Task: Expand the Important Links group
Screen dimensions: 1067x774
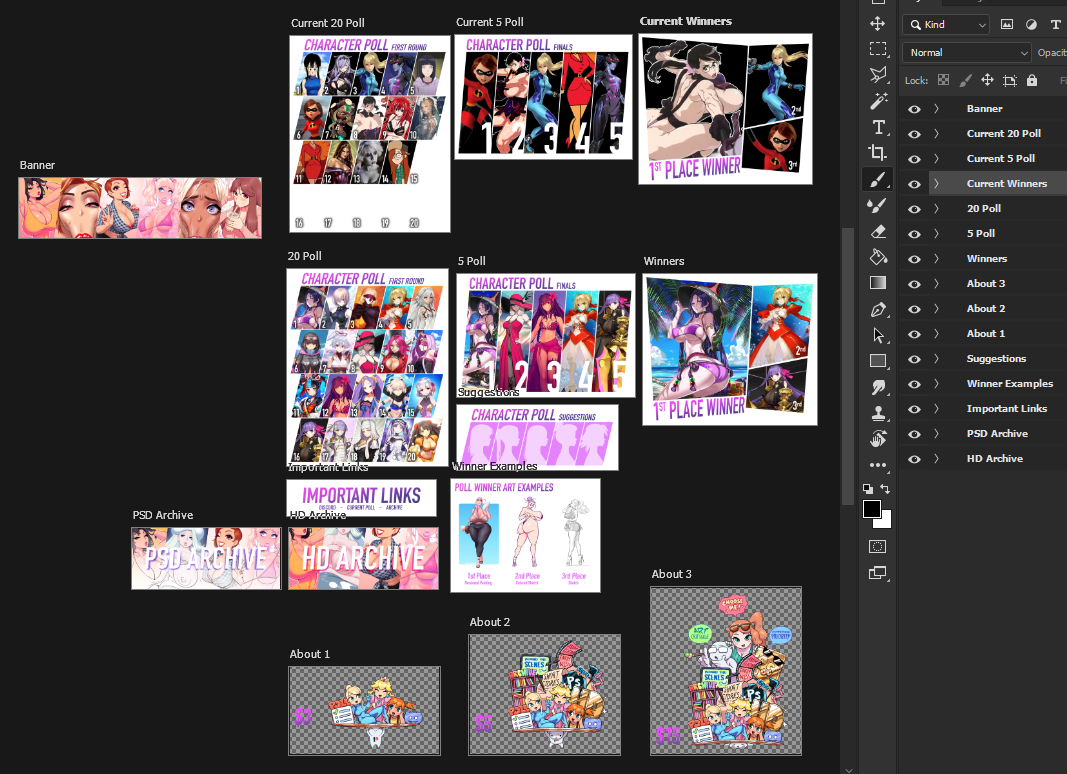Action: point(936,408)
